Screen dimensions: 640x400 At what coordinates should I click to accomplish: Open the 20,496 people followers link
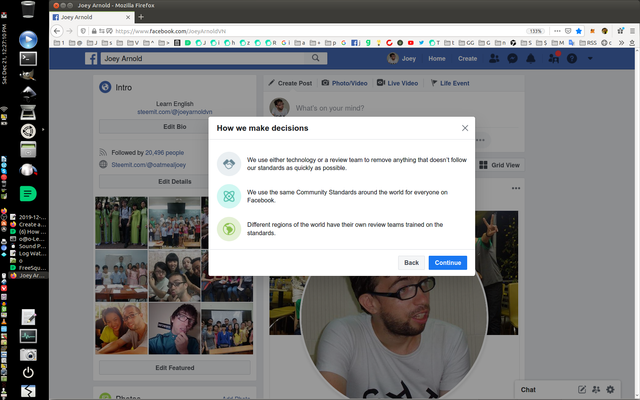click(x=164, y=153)
